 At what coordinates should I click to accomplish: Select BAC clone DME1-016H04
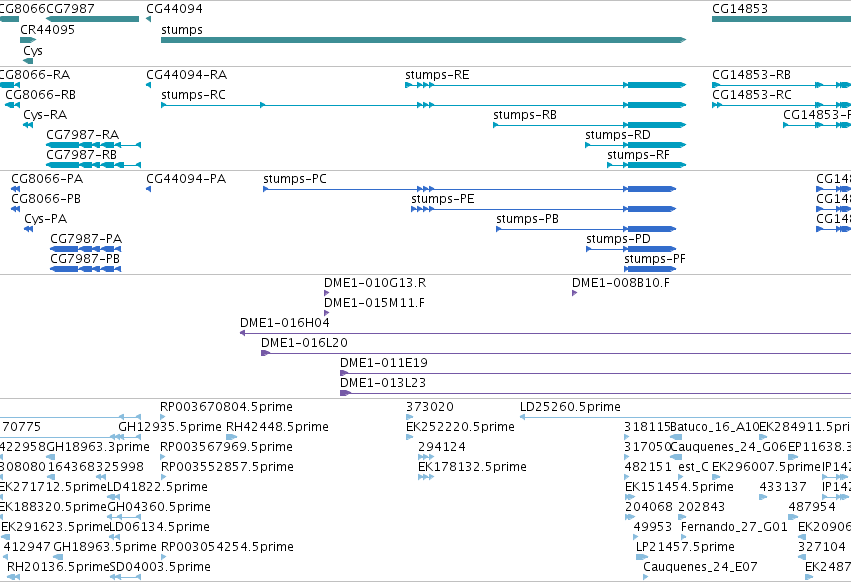click(545, 333)
